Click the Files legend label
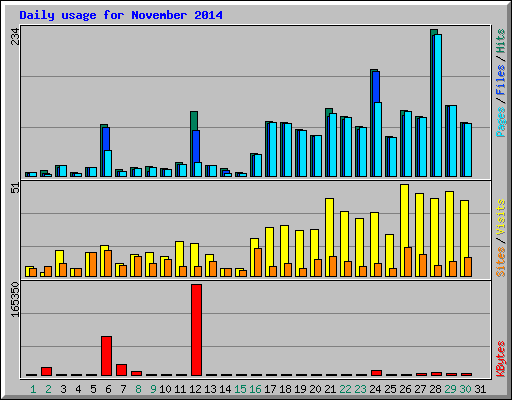Viewport: 512px width, 400px height. 500,79
